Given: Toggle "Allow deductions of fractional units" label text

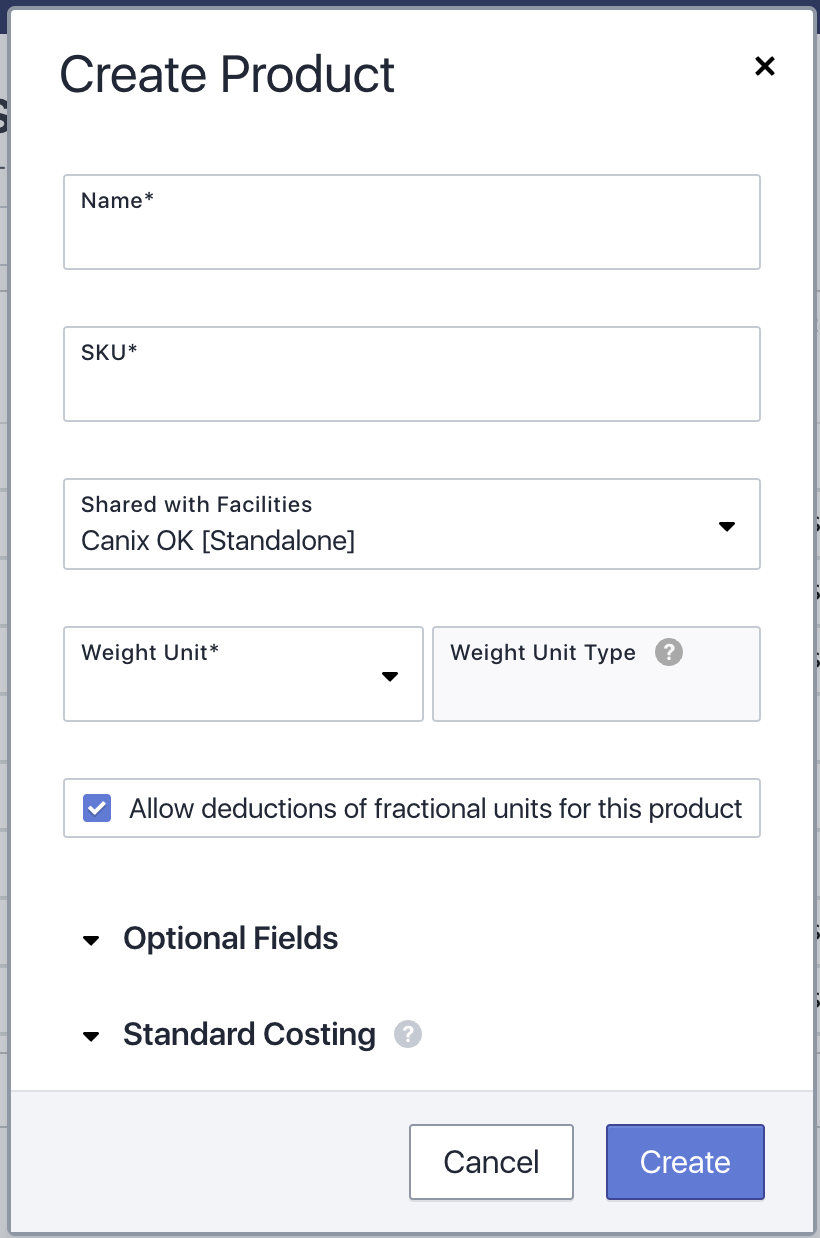Looking at the screenshot, I should [x=436, y=808].
